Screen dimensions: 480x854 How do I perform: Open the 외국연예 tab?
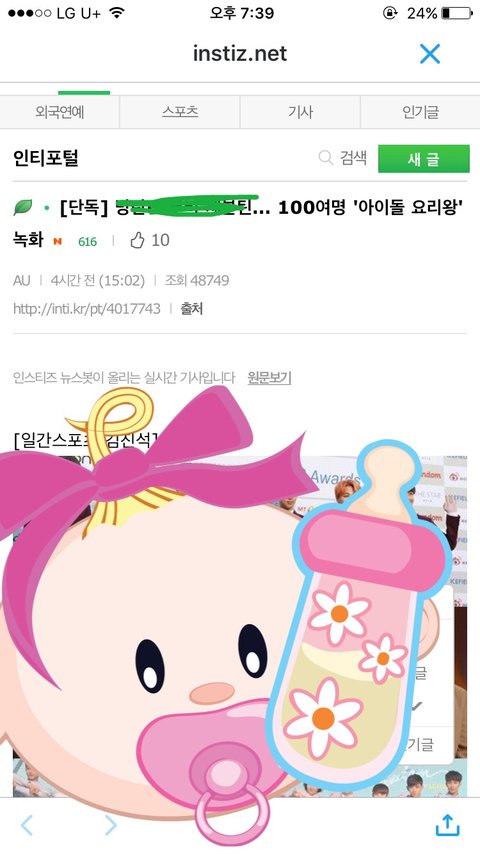60,112
